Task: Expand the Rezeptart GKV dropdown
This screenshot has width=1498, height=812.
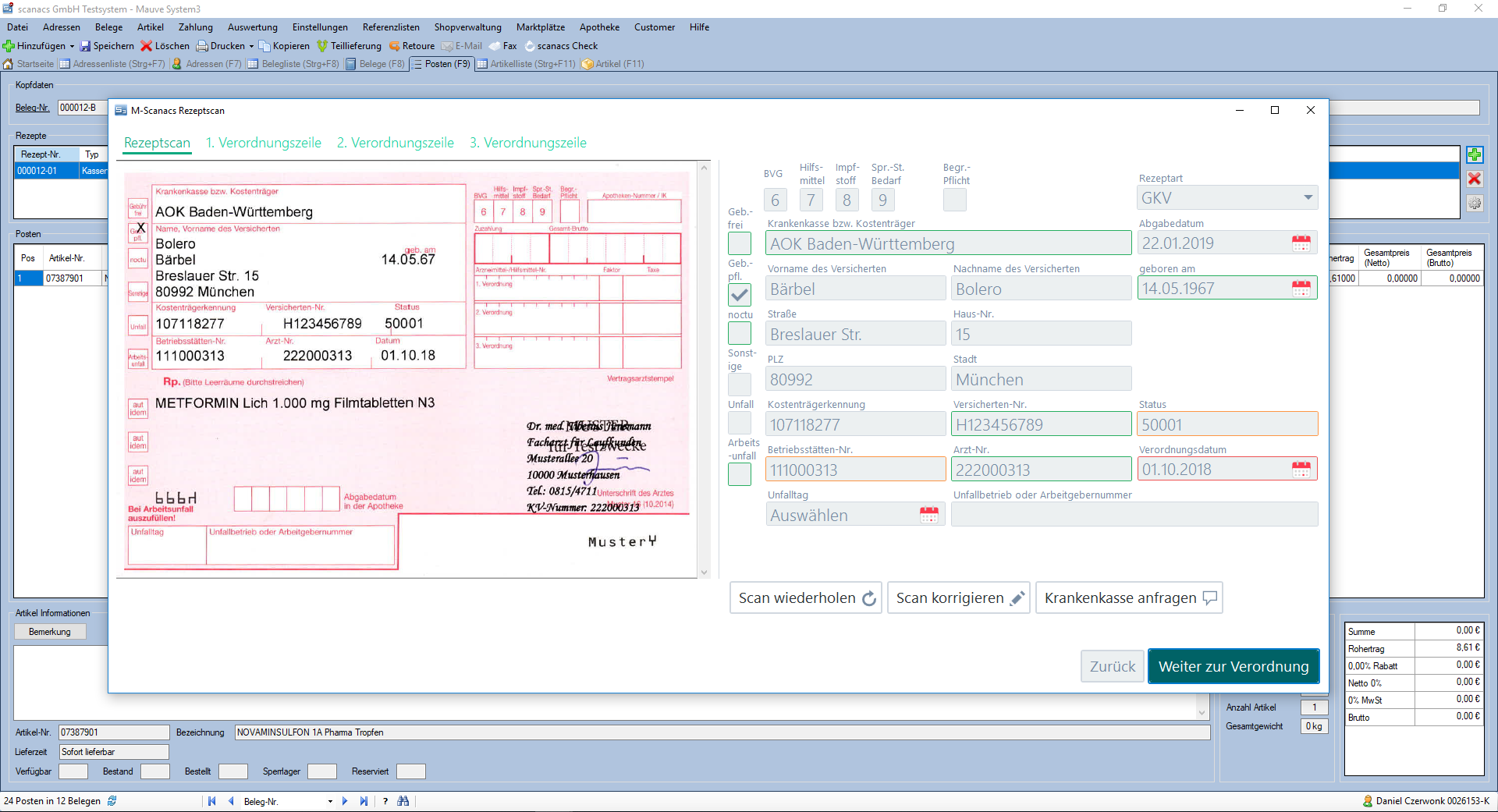Action: pos(1308,198)
